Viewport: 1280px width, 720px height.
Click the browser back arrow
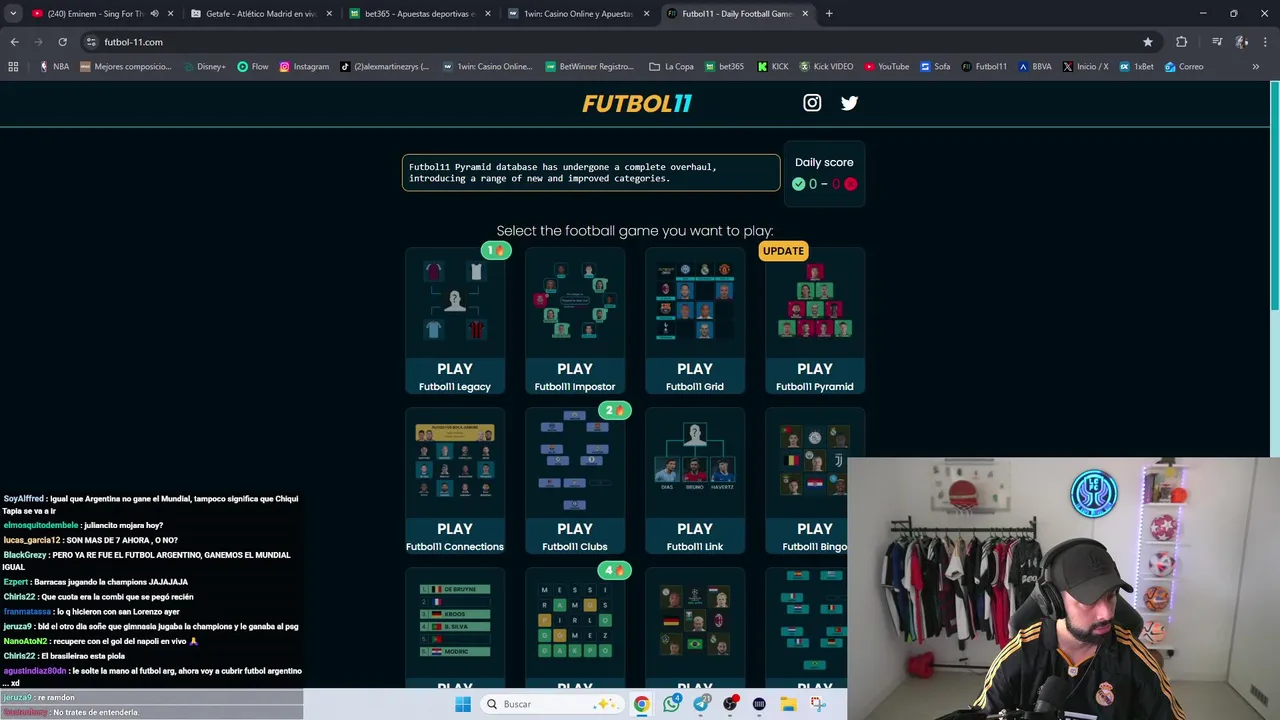coord(14,42)
